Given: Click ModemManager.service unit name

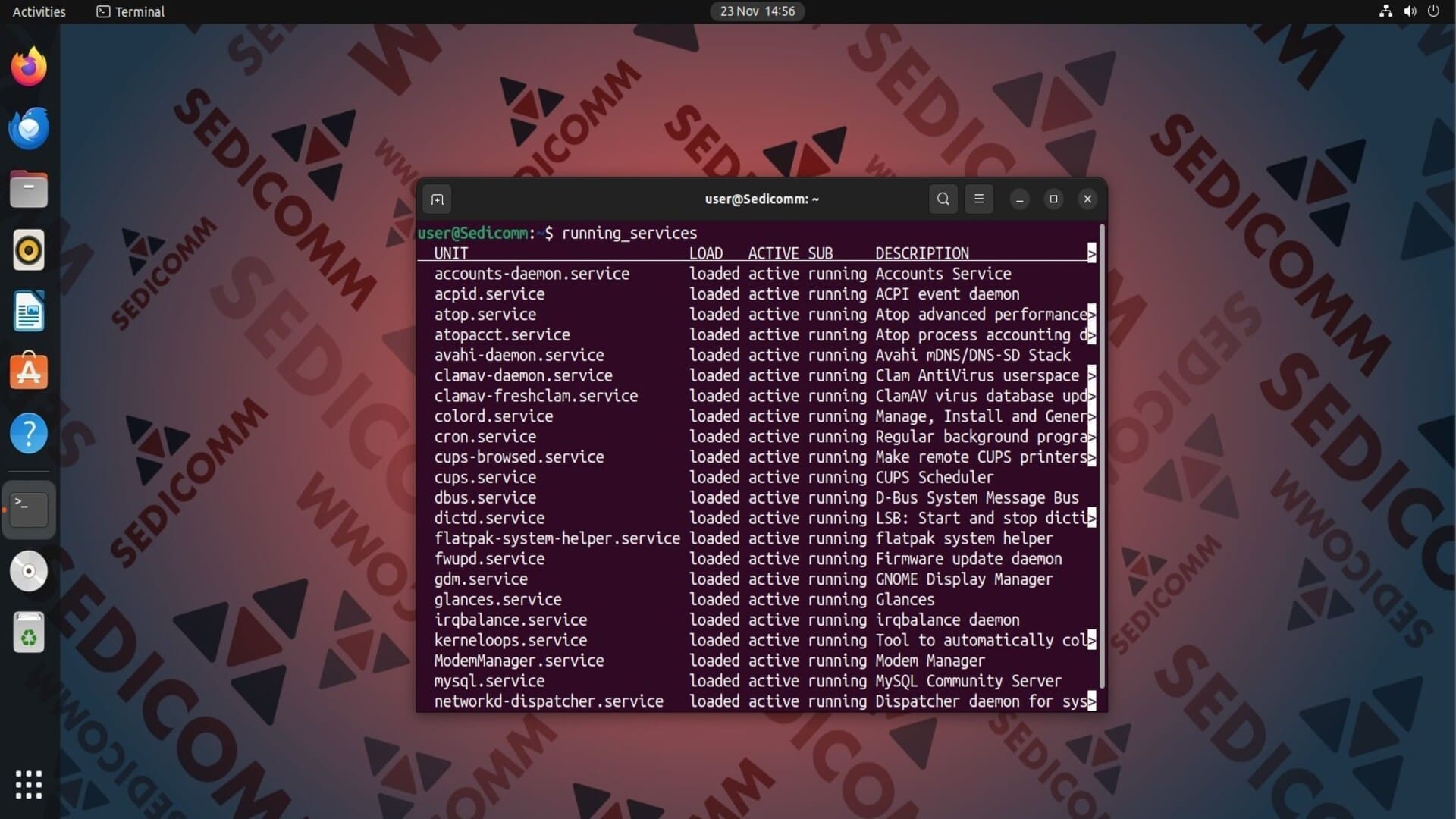Looking at the screenshot, I should pyautogui.click(x=519, y=661).
